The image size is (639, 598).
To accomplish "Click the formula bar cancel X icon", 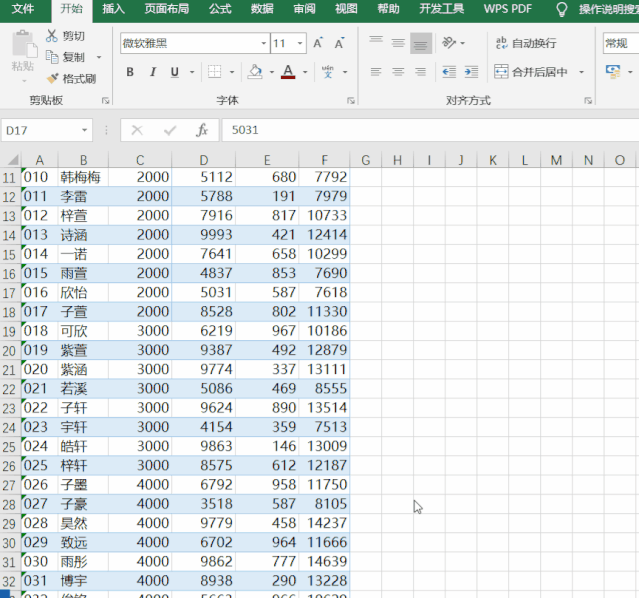I will tap(137, 130).
